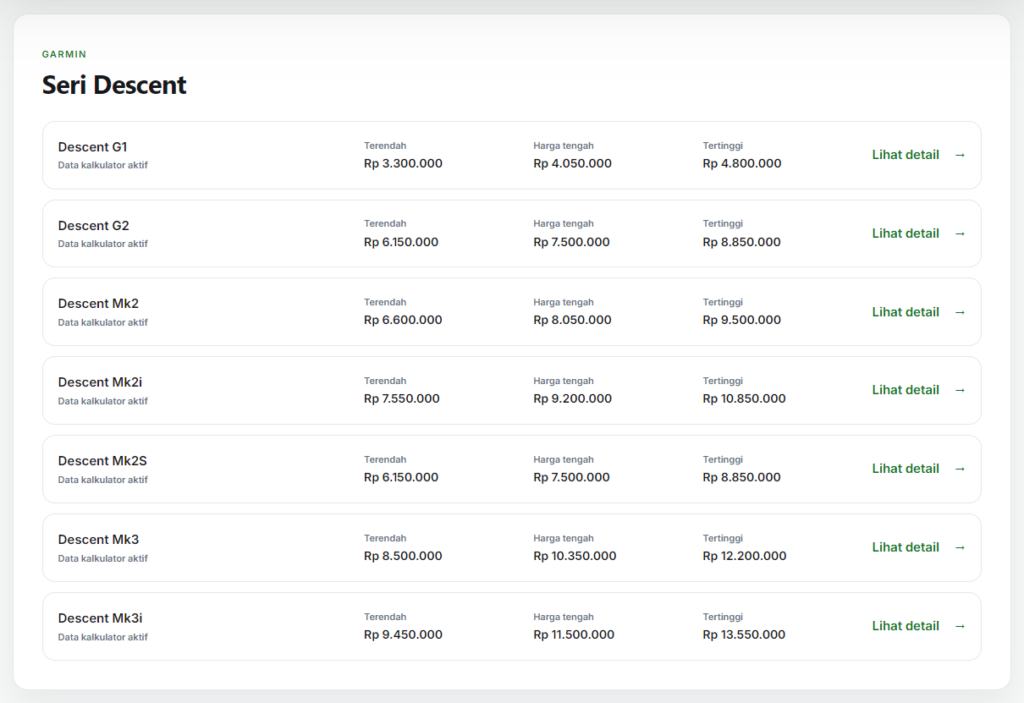The image size is (1024, 703).
Task: Click Data kalkulator aktif under Descent G1
Action: (x=103, y=165)
